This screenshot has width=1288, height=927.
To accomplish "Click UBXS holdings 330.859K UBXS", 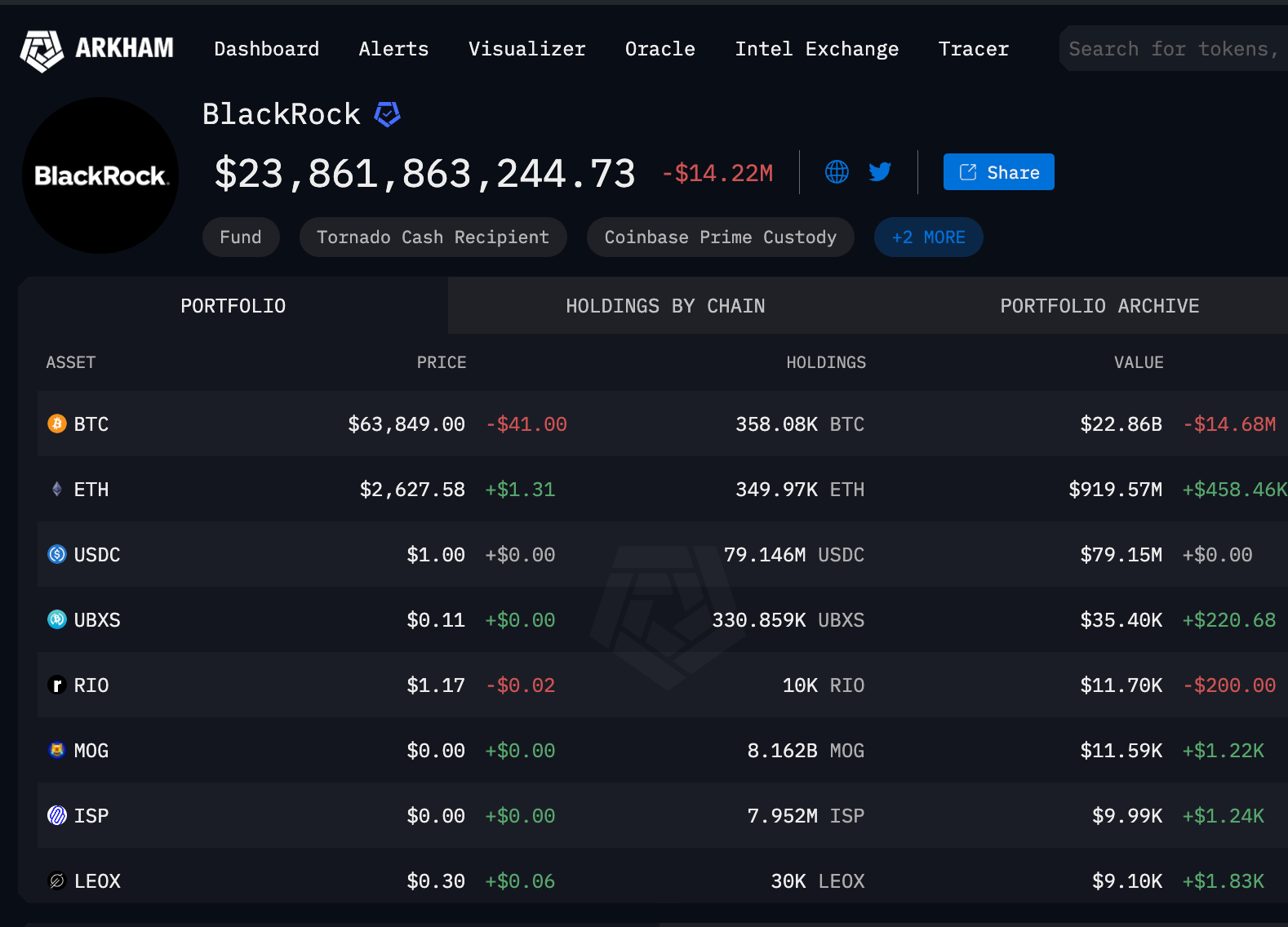I will (x=788, y=620).
